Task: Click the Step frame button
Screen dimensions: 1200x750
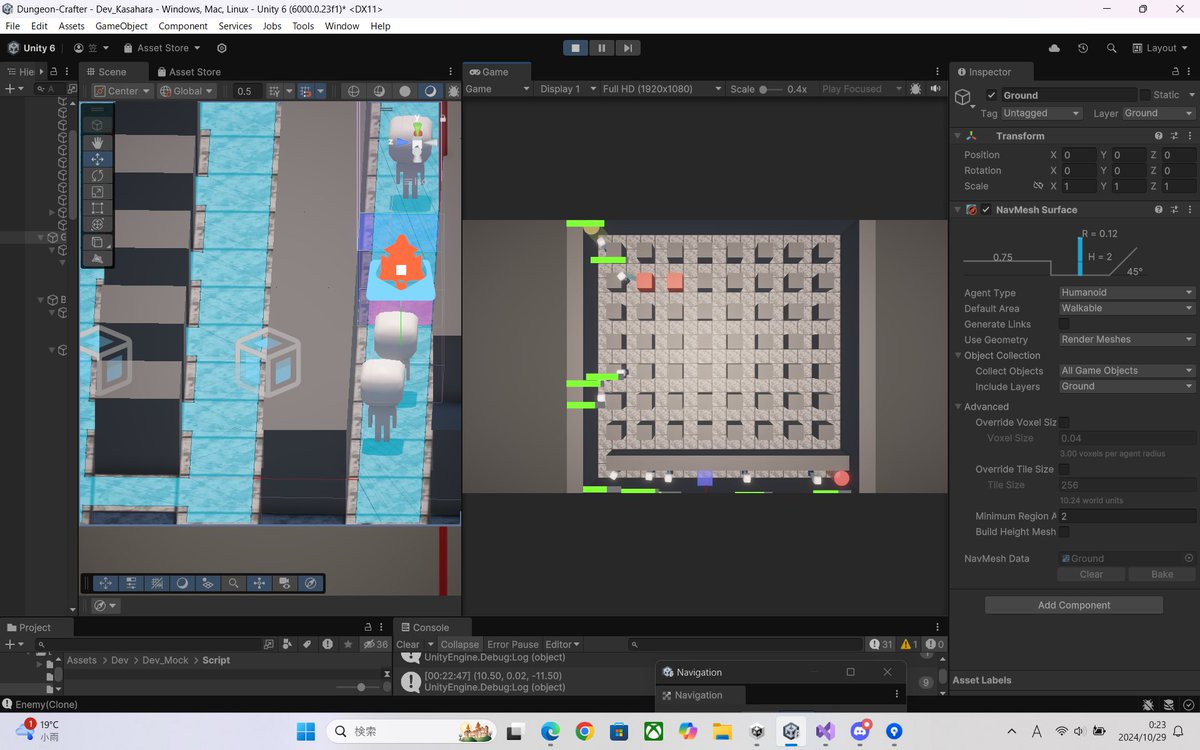Action: (627, 48)
